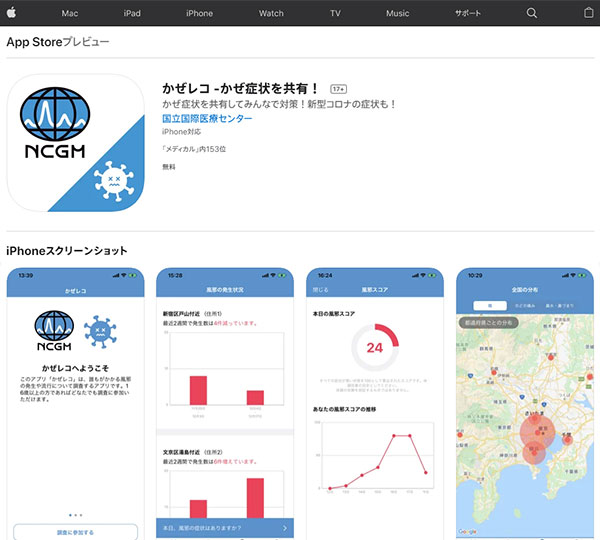The image size is (600, 540).
Task: Open the 国立国際医療センター developer link
Action: [207, 119]
